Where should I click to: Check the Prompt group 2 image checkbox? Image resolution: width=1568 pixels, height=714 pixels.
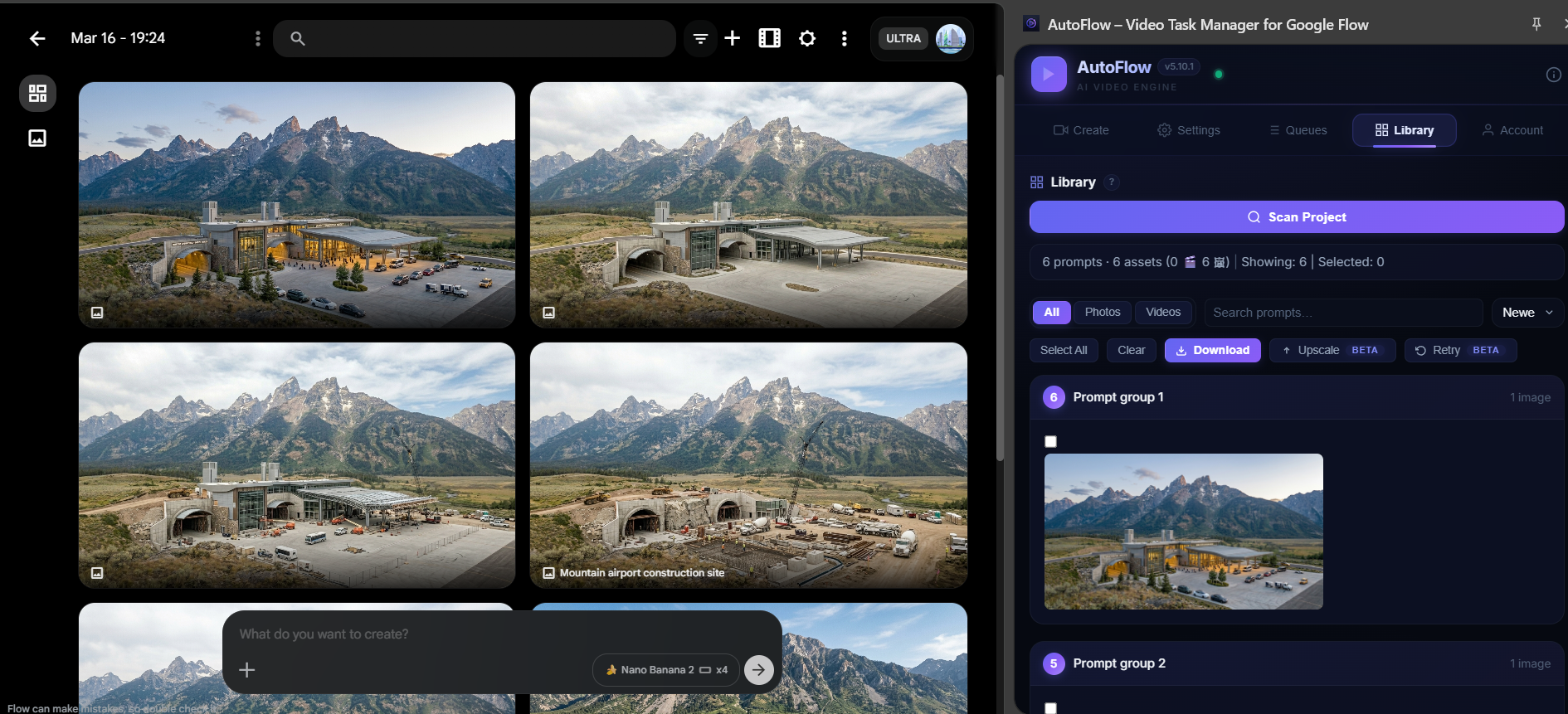[1051, 707]
